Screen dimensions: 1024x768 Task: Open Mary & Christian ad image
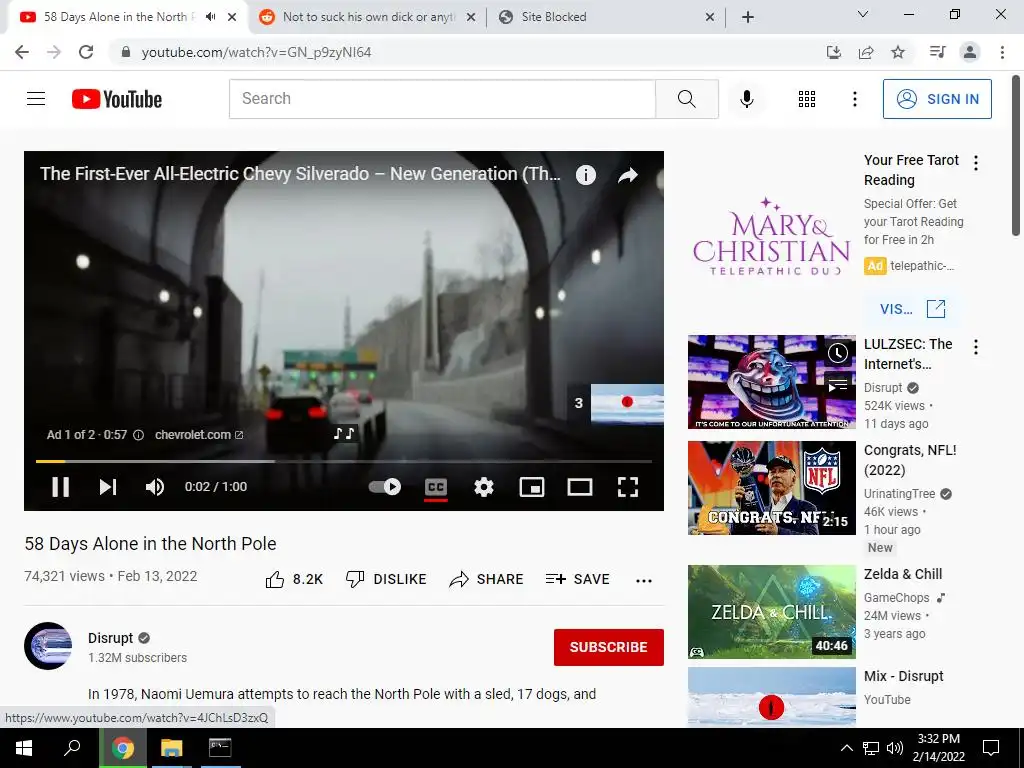(771, 236)
